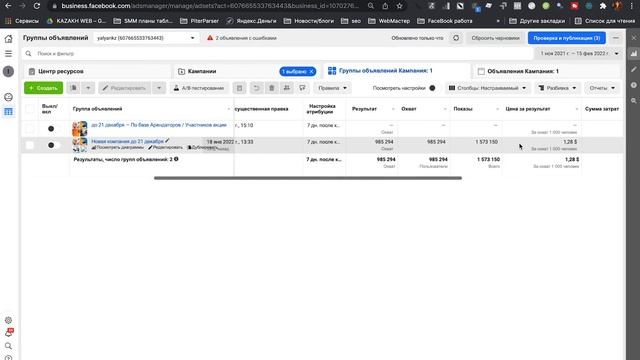Switch to the Центр ресурсов tab
Screen dimensions: 640x360
(97, 71)
